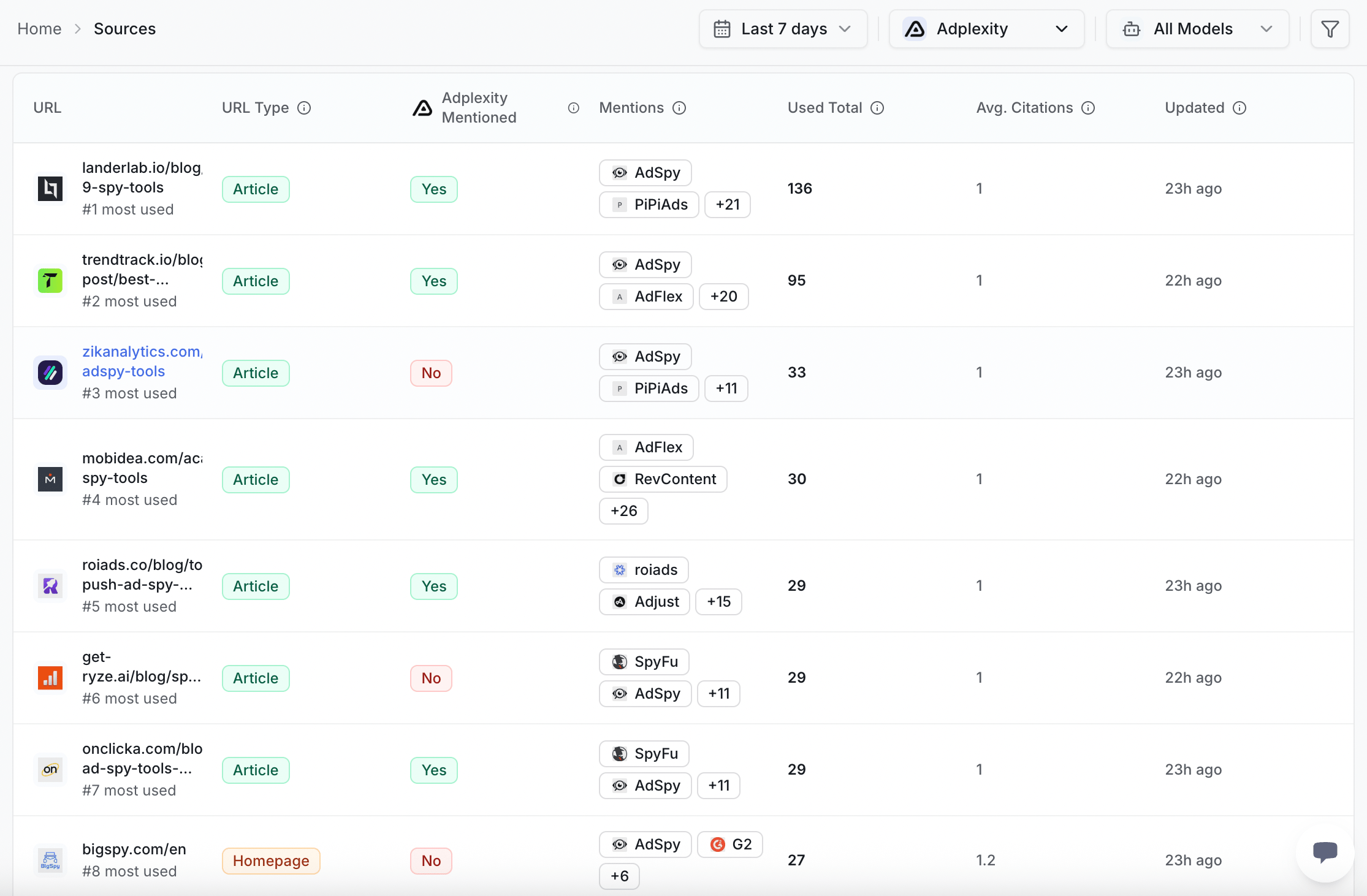Viewport: 1367px width, 896px height.
Task: Click the Mentions column header
Action: [631, 108]
